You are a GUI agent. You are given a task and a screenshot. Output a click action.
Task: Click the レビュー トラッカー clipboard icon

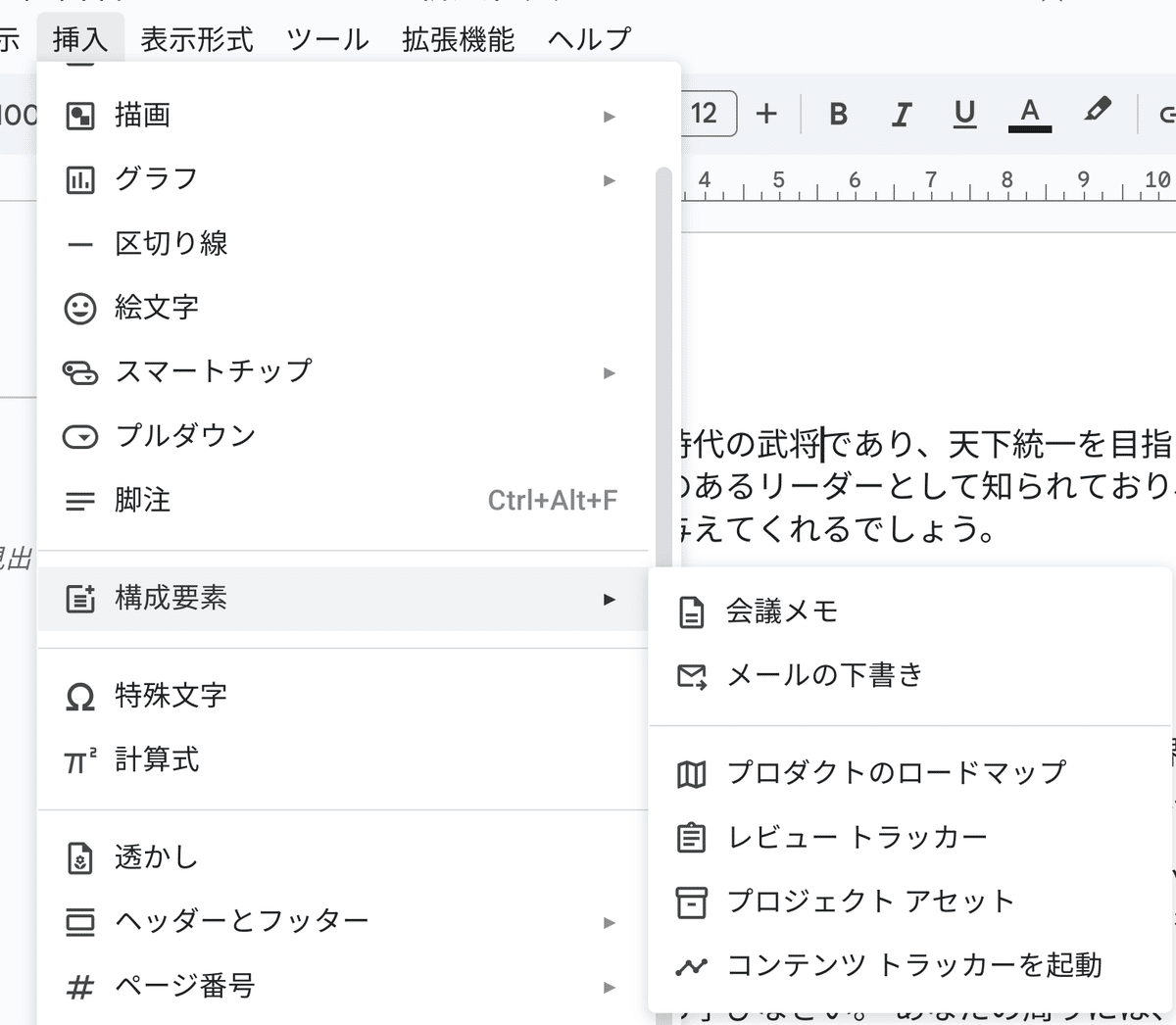click(692, 838)
